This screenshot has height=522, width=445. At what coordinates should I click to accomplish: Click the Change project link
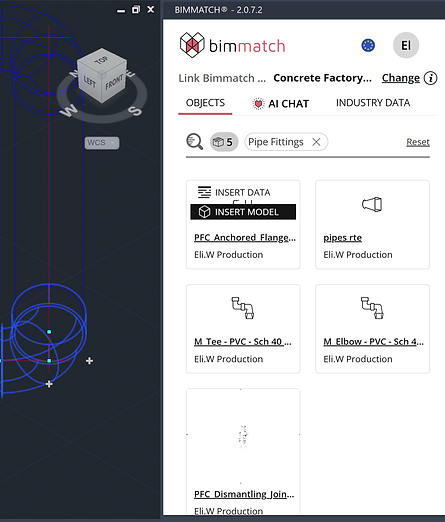pos(401,78)
